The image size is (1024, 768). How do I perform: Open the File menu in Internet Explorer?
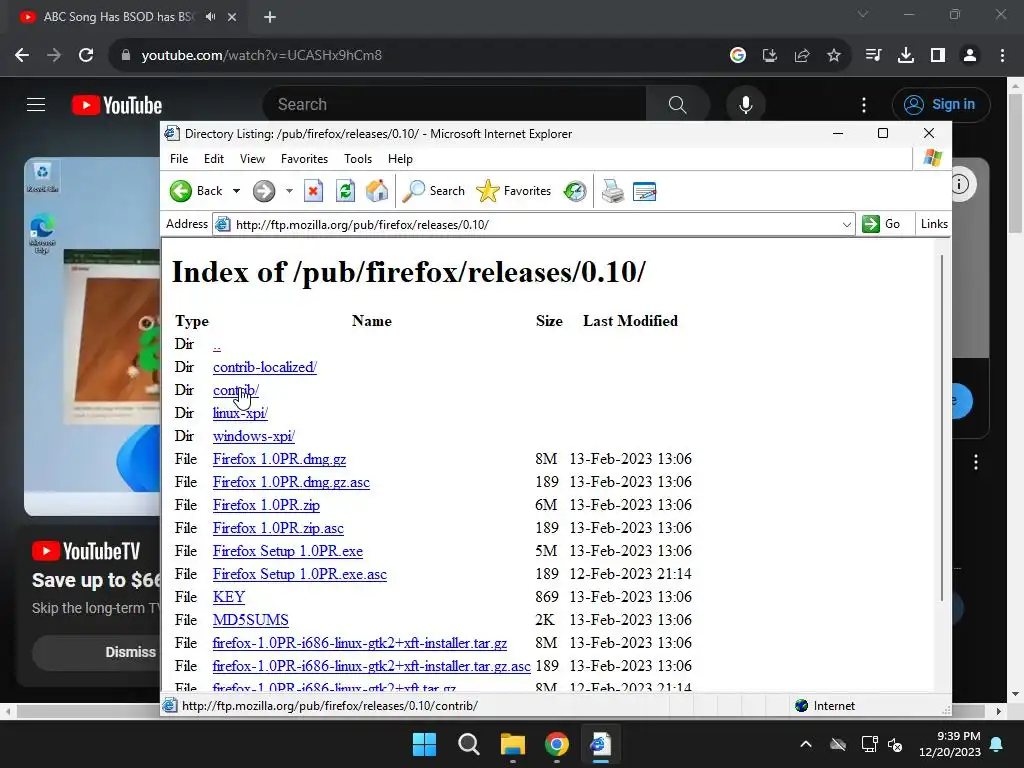(x=179, y=159)
